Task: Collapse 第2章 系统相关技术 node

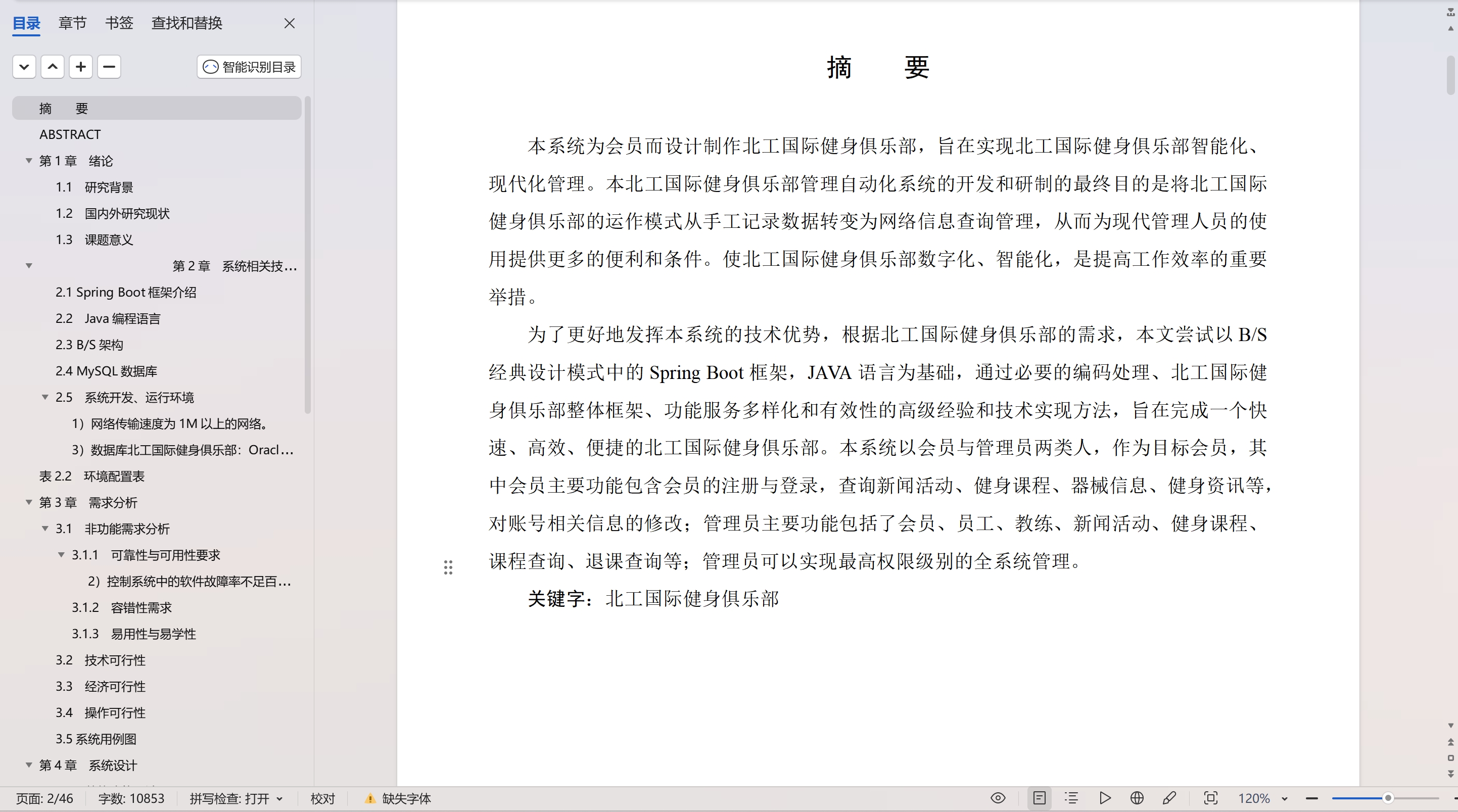Action: (29, 266)
